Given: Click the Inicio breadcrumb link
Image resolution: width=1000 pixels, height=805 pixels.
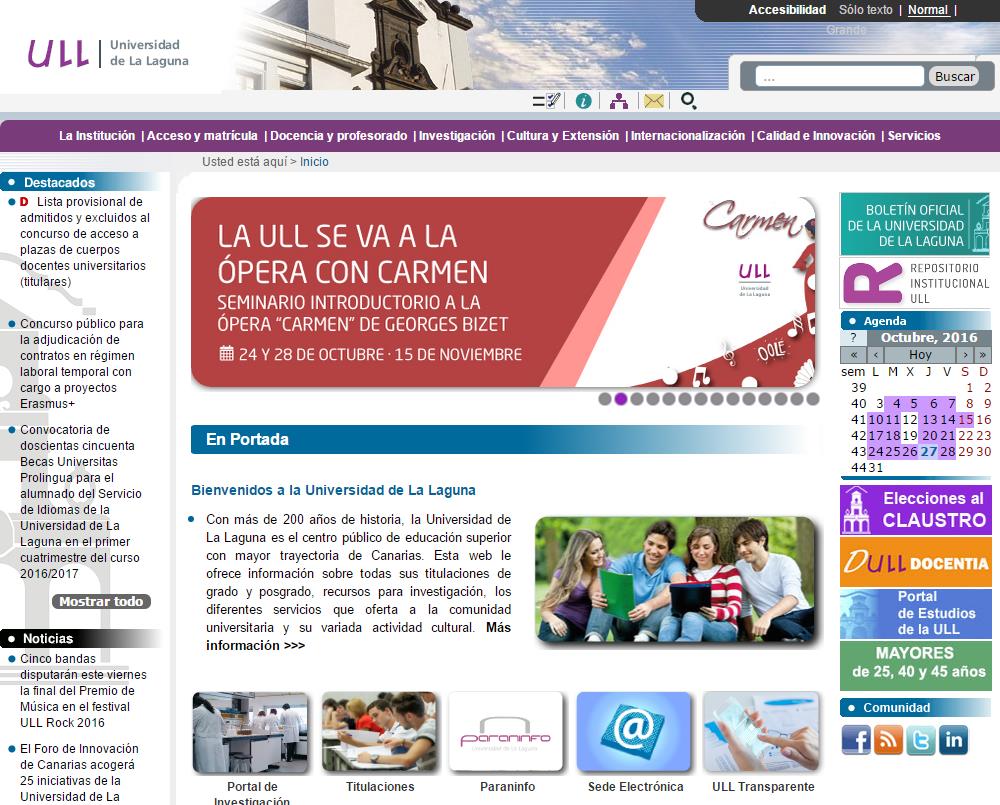Looking at the screenshot, I should click(x=314, y=162).
